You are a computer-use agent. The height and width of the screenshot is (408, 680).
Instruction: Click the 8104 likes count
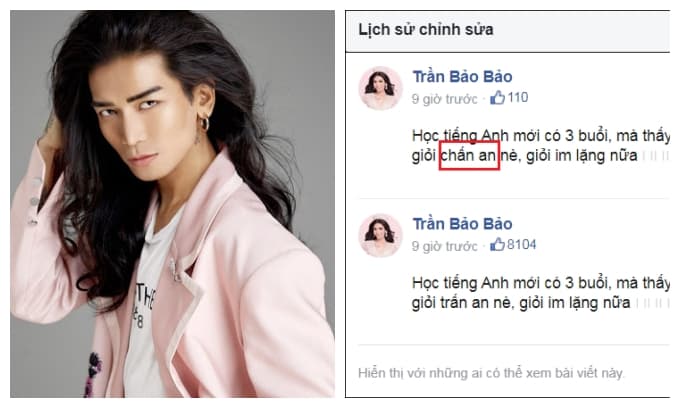[521, 245]
